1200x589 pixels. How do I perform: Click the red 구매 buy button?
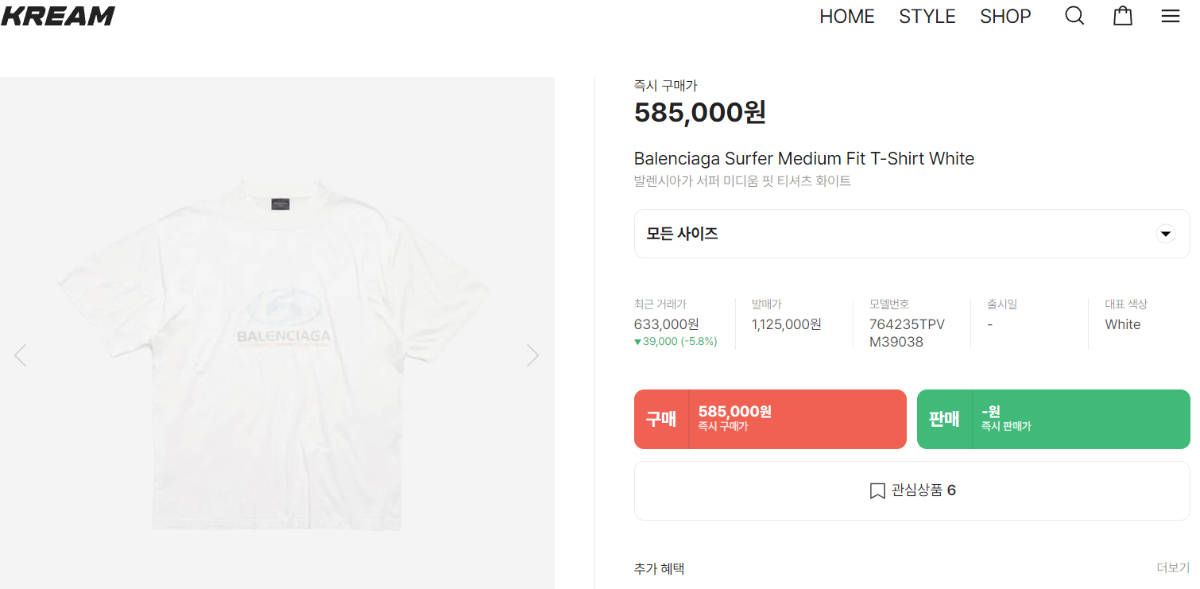(770, 419)
